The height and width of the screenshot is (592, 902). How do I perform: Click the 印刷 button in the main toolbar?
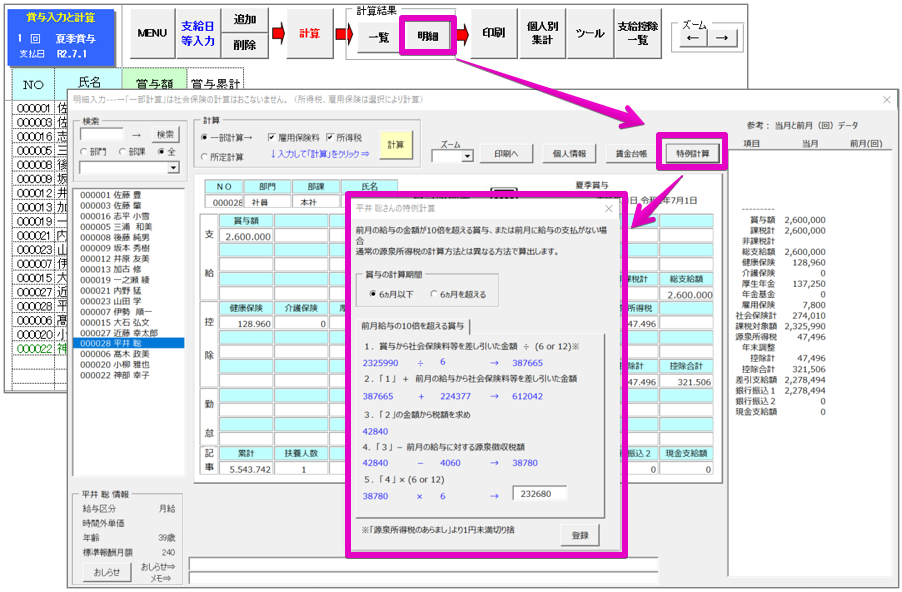tap(494, 33)
